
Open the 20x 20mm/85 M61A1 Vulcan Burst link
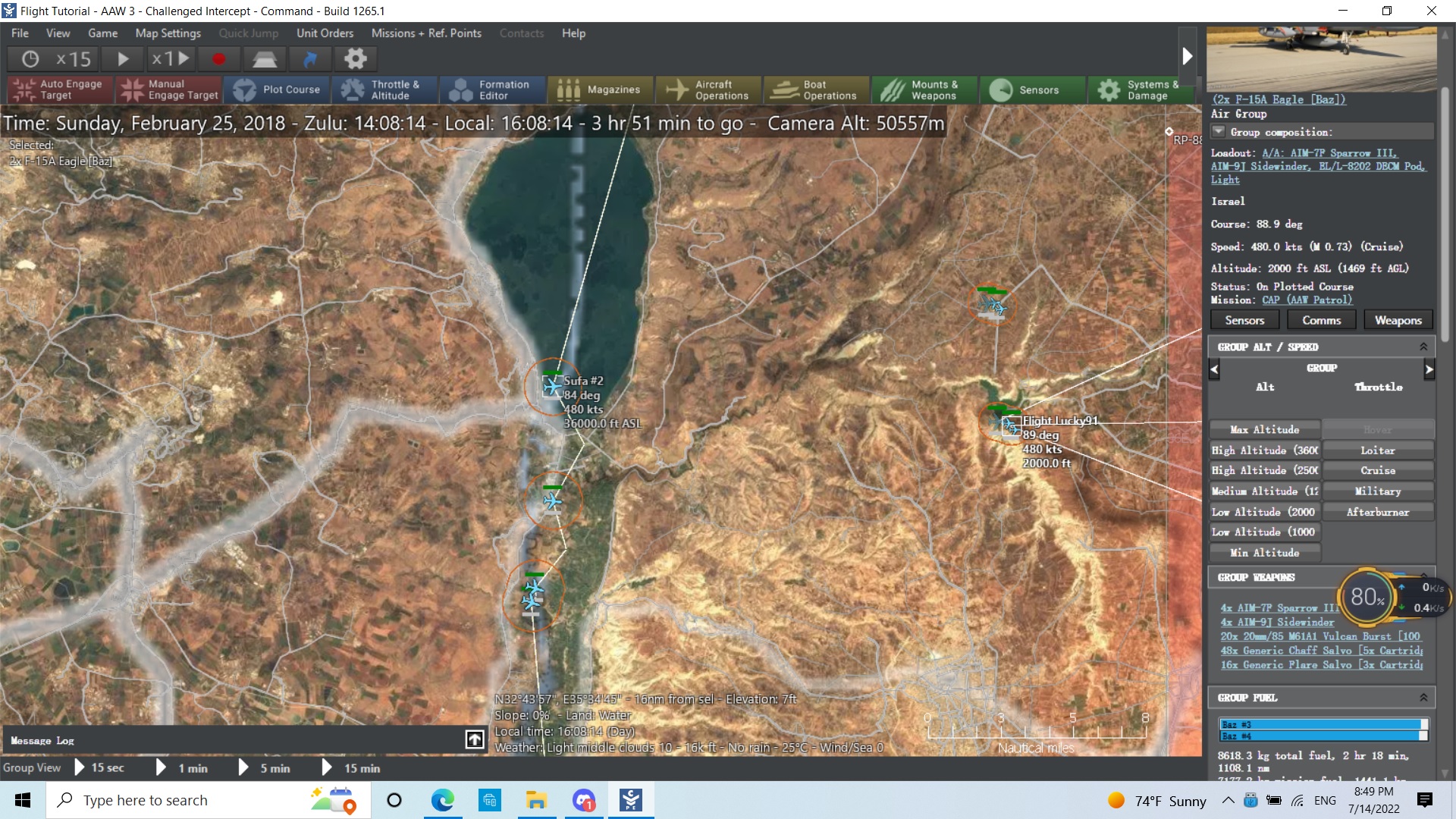[1320, 637]
